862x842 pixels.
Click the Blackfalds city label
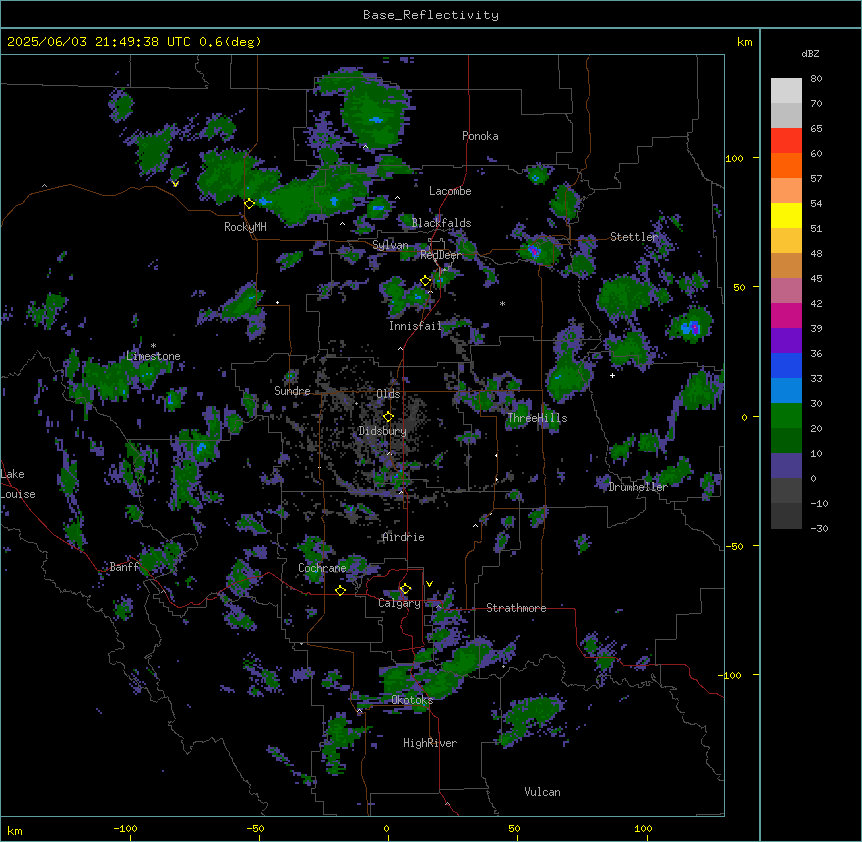coord(441,223)
